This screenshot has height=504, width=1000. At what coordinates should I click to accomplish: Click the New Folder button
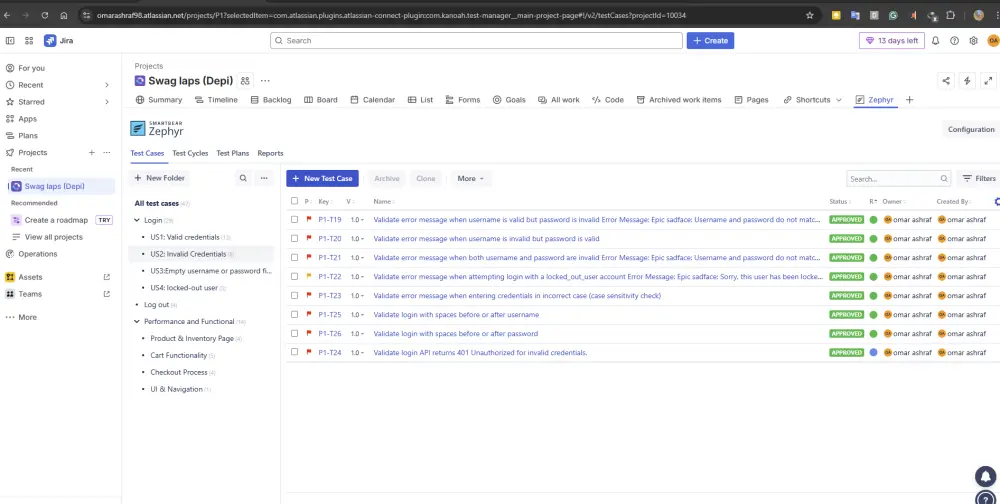coord(159,178)
